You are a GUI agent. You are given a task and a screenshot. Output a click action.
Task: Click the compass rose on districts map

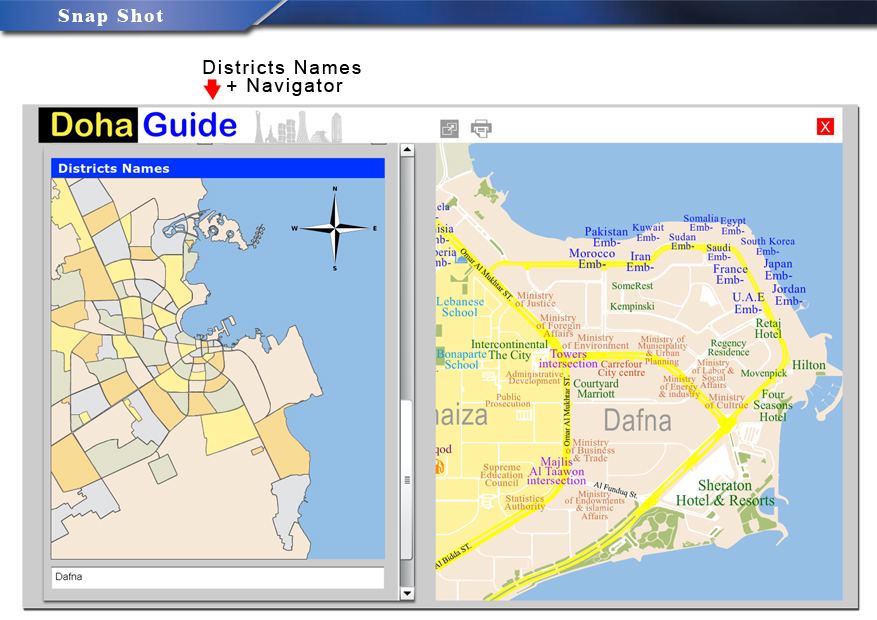[x=335, y=228]
